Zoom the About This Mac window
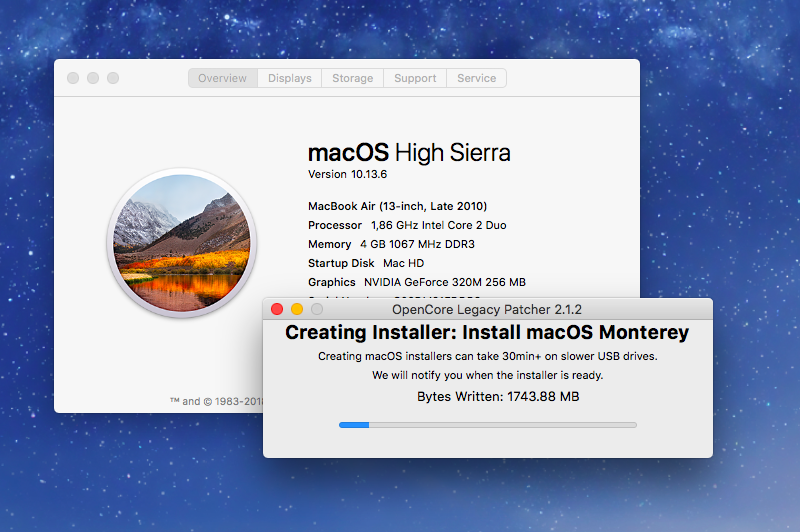The image size is (800, 532). (113, 78)
